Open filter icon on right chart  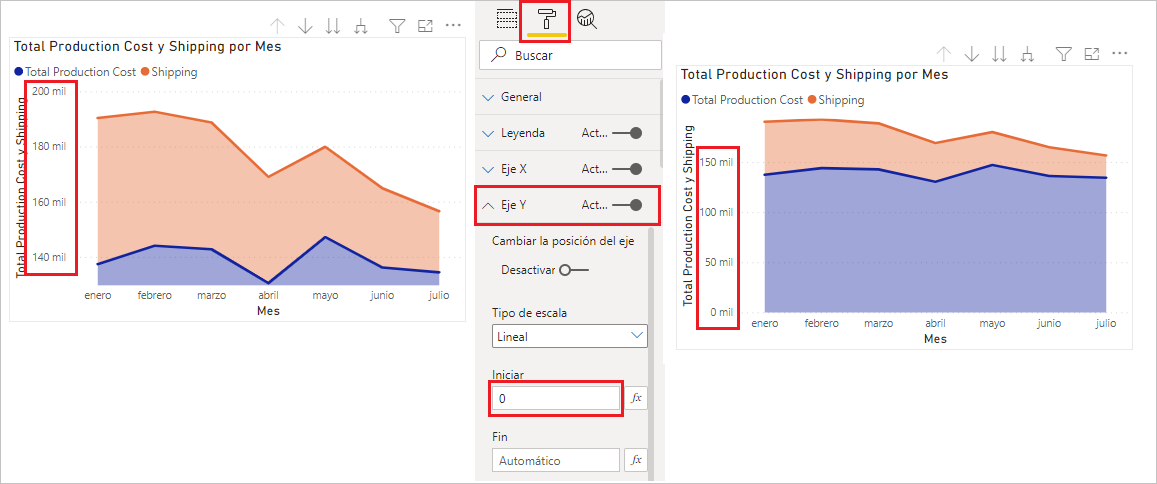click(1063, 53)
